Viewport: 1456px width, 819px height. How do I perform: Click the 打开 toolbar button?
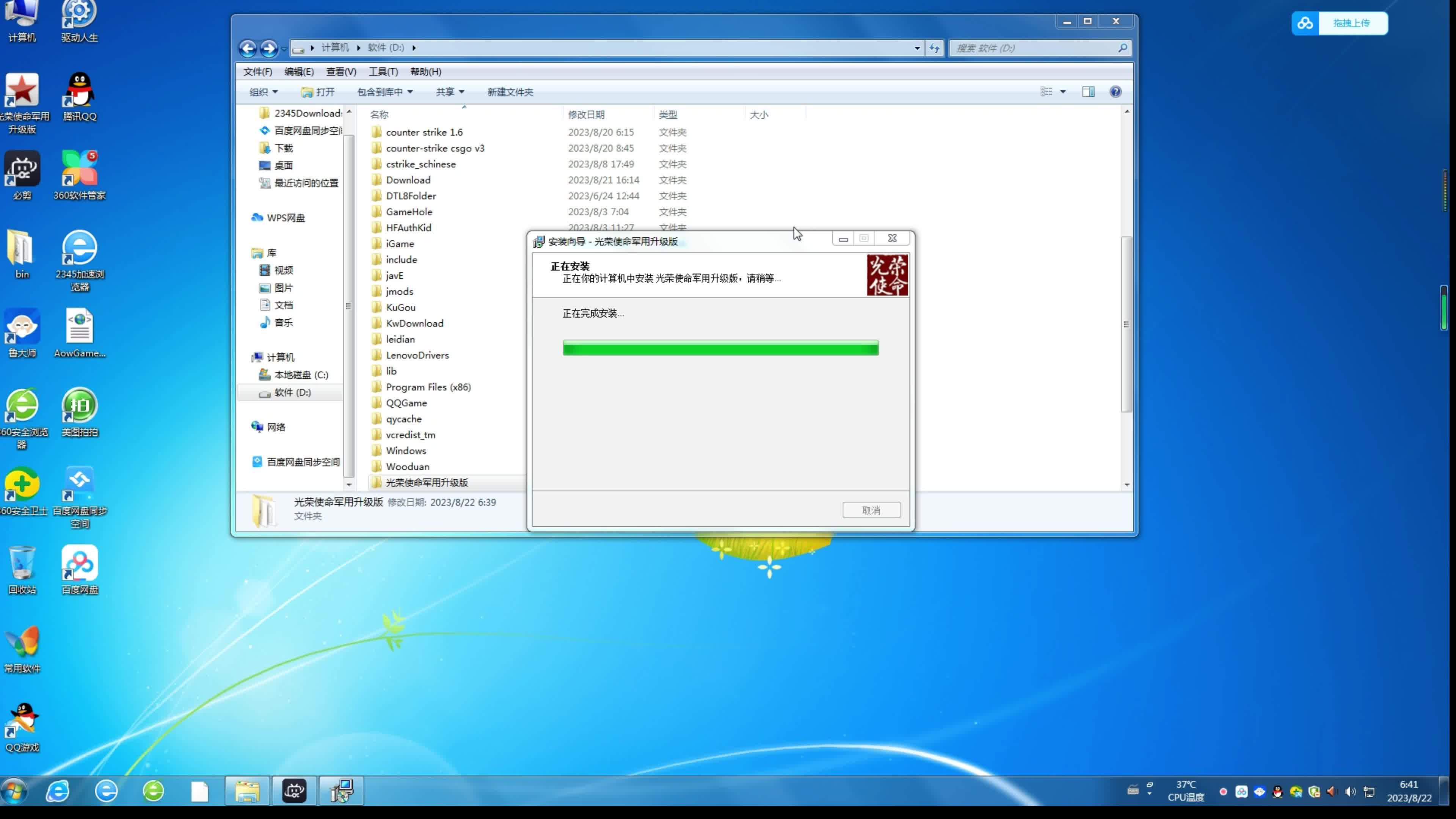(318, 91)
